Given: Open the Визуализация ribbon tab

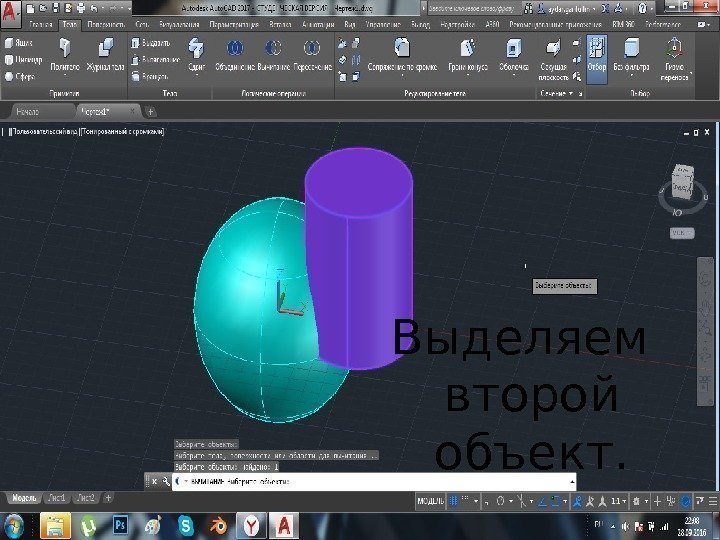Looking at the screenshot, I should [x=179, y=24].
